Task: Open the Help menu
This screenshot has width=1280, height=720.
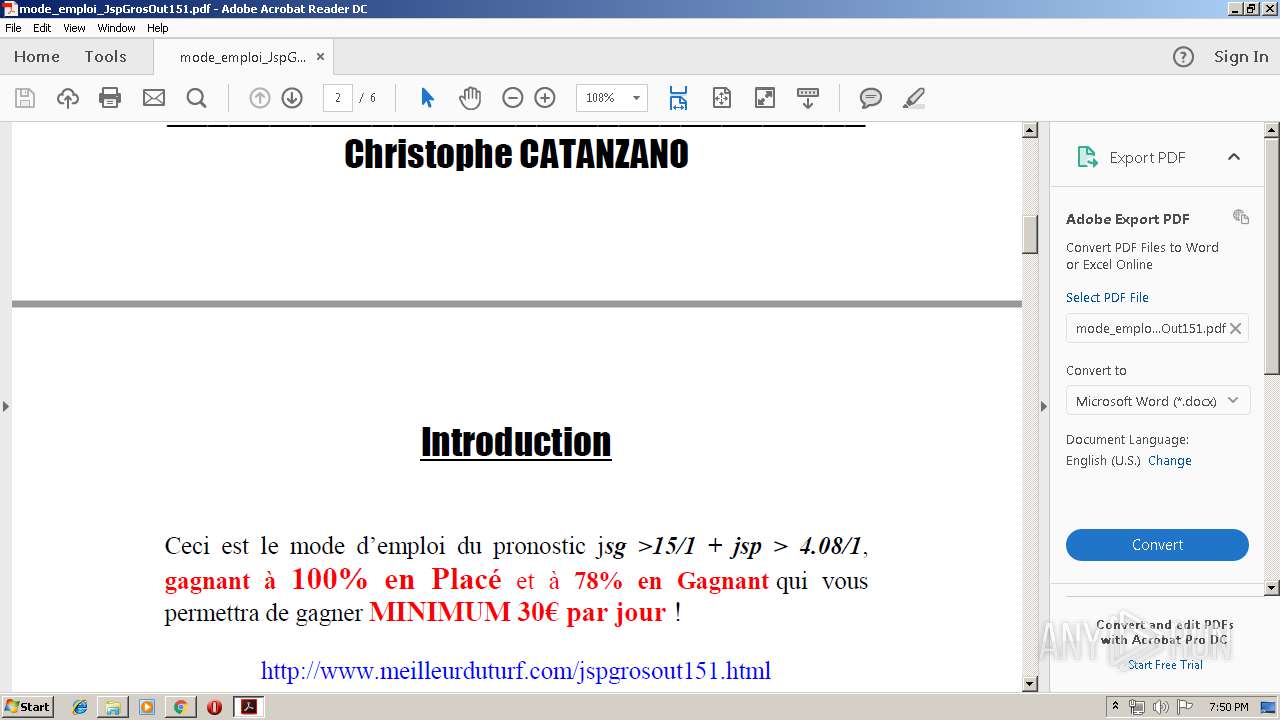Action: pos(158,28)
